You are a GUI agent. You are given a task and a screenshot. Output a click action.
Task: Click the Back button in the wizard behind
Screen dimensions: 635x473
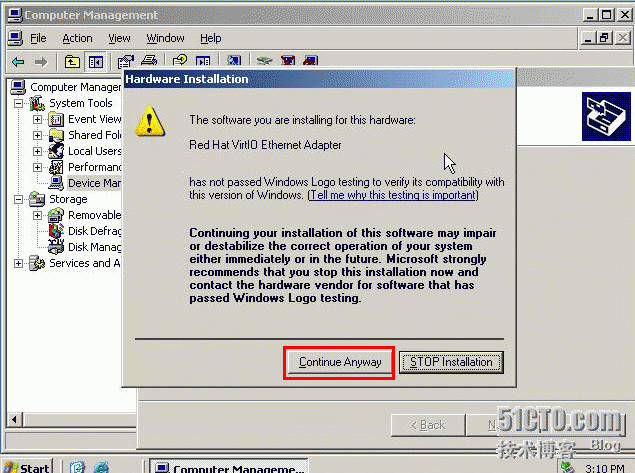tap(428, 425)
